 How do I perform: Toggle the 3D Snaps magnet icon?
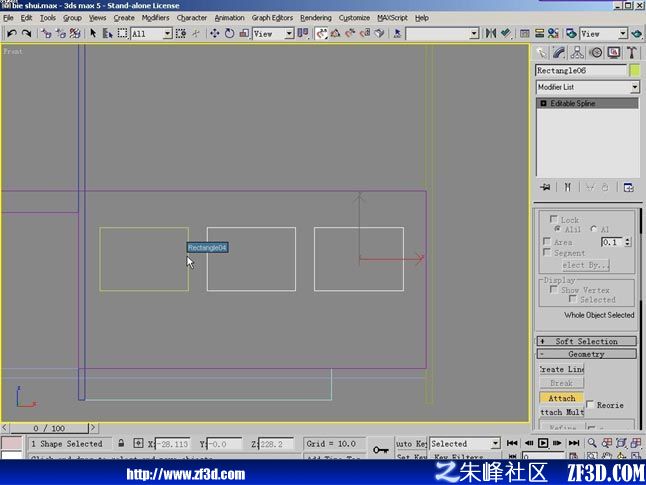point(321,33)
